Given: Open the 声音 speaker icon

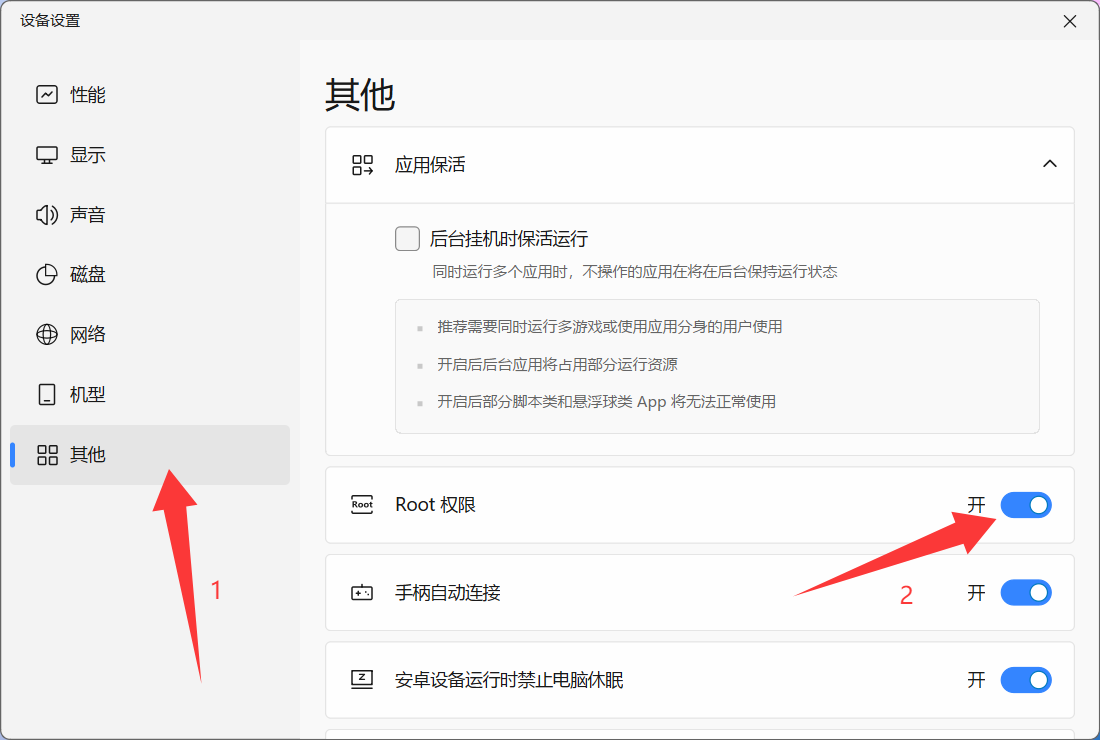Looking at the screenshot, I should (47, 215).
